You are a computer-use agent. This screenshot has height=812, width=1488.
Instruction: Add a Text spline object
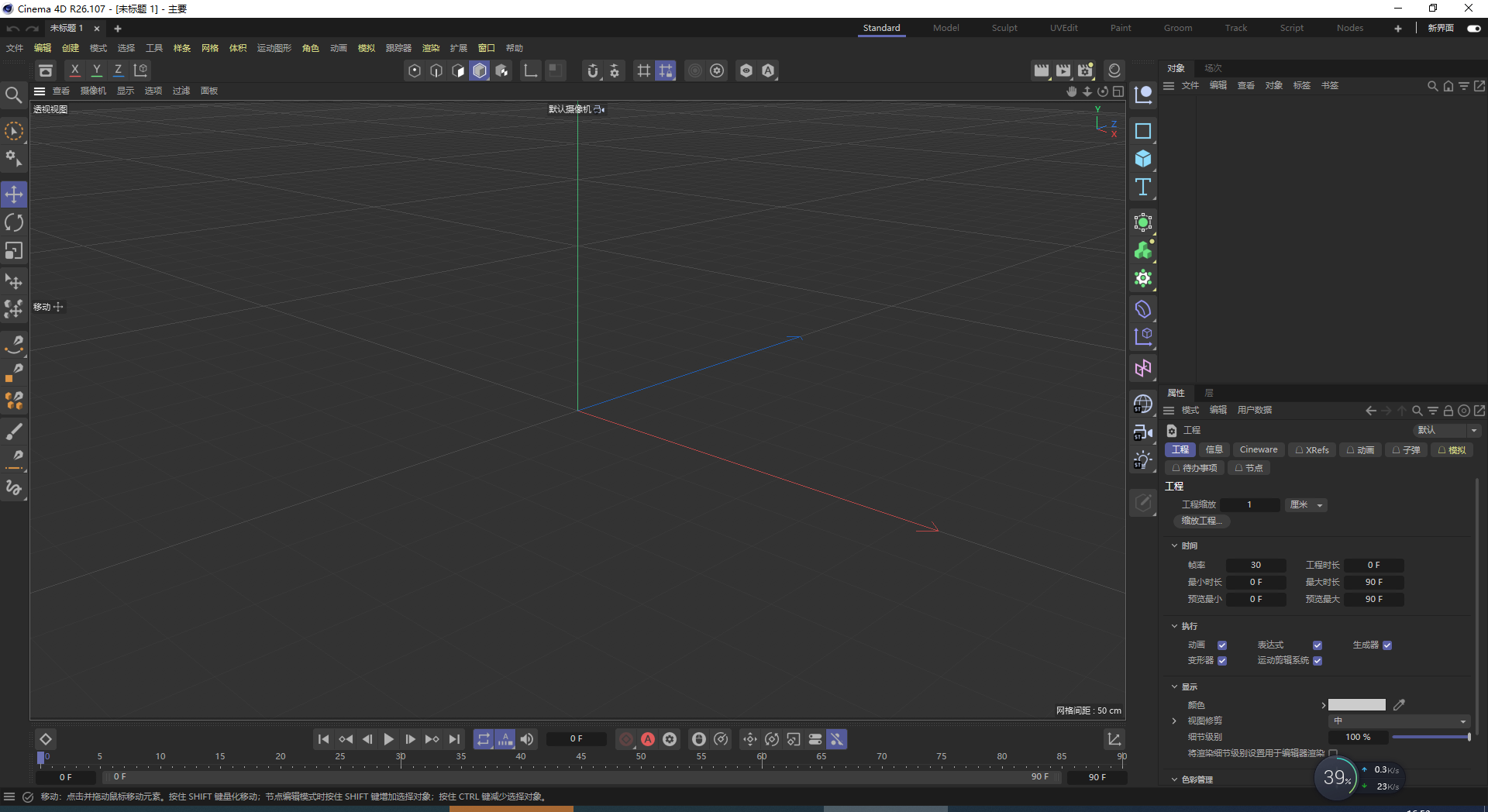1143,187
